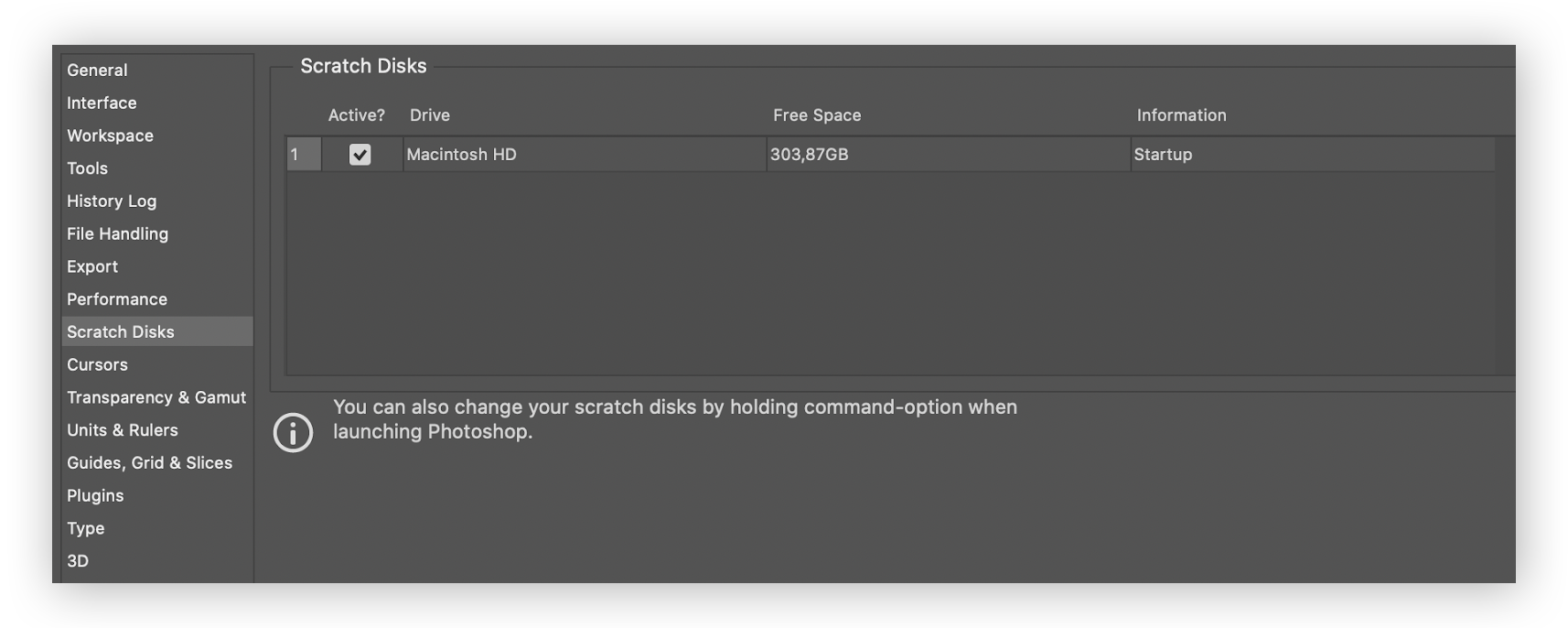The height and width of the screenshot is (628, 1568).
Task: Open the History Log settings
Action: pos(111,200)
